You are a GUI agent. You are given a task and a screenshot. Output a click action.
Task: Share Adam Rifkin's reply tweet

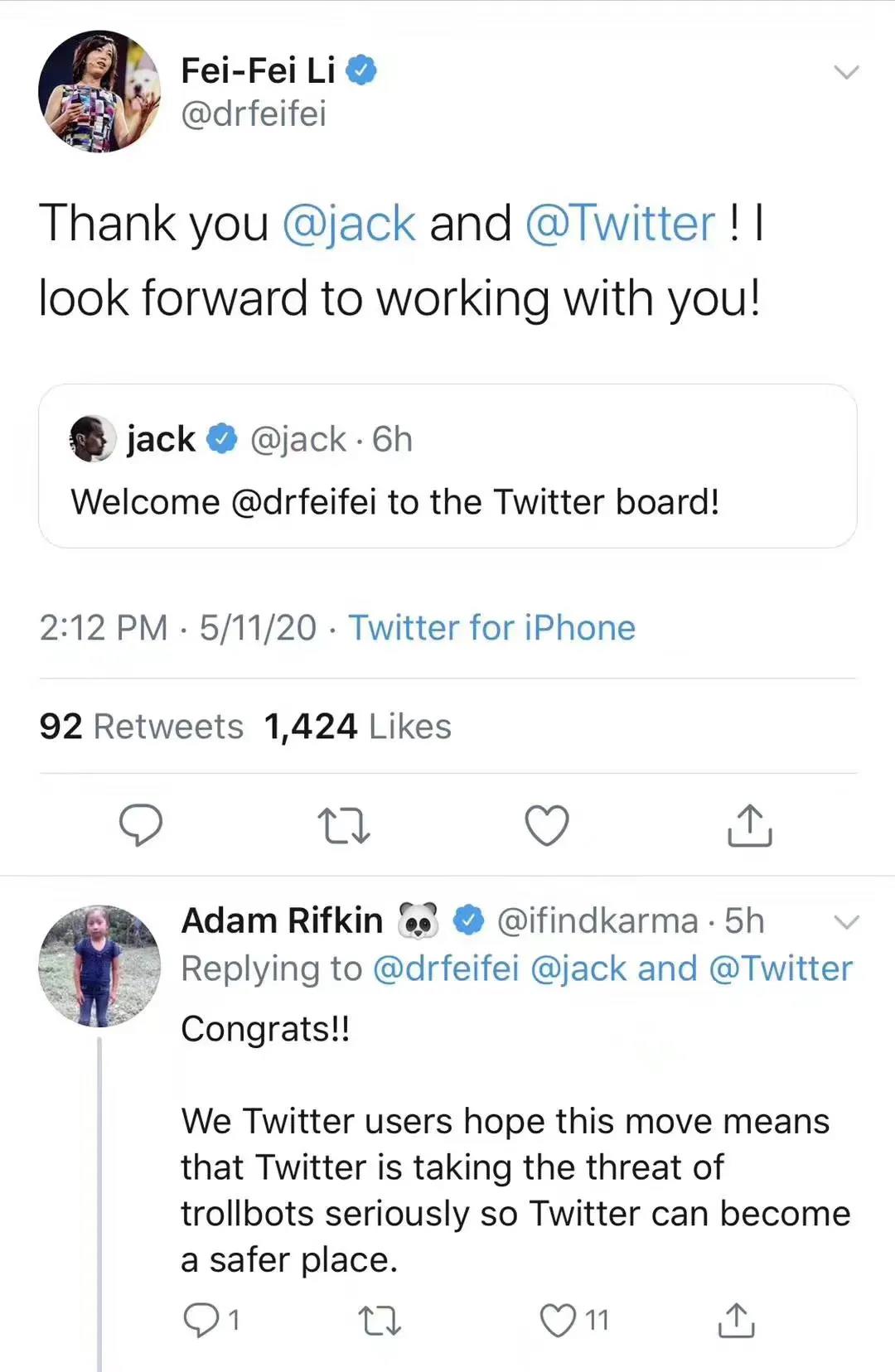pyautogui.click(x=735, y=1320)
